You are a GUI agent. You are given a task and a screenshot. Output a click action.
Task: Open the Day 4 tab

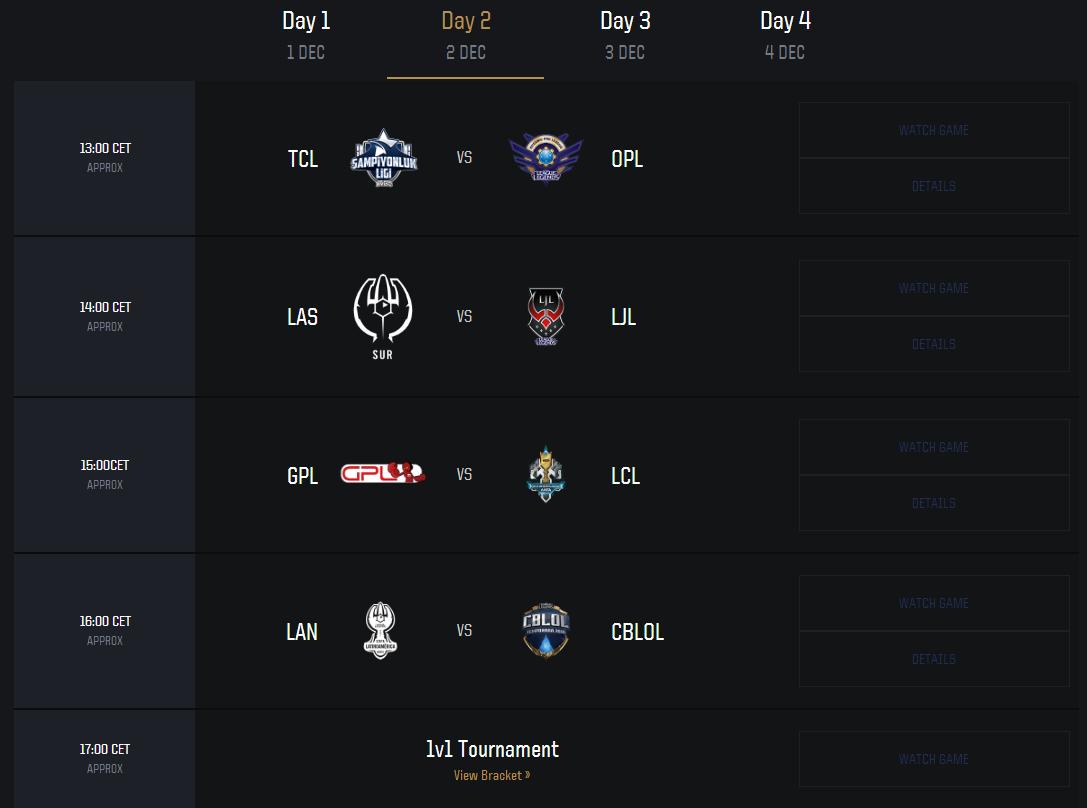click(x=785, y=35)
